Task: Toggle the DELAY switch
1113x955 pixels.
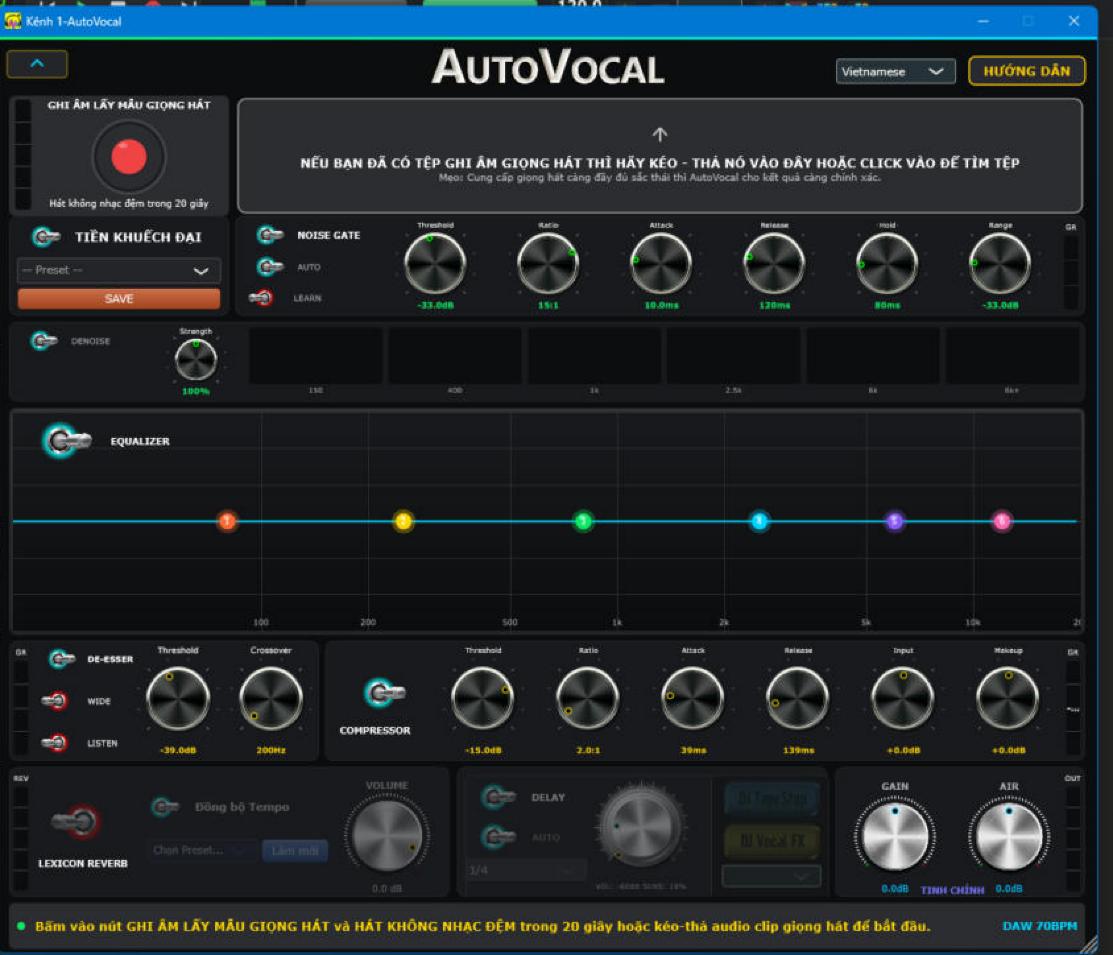Action: point(498,797)
